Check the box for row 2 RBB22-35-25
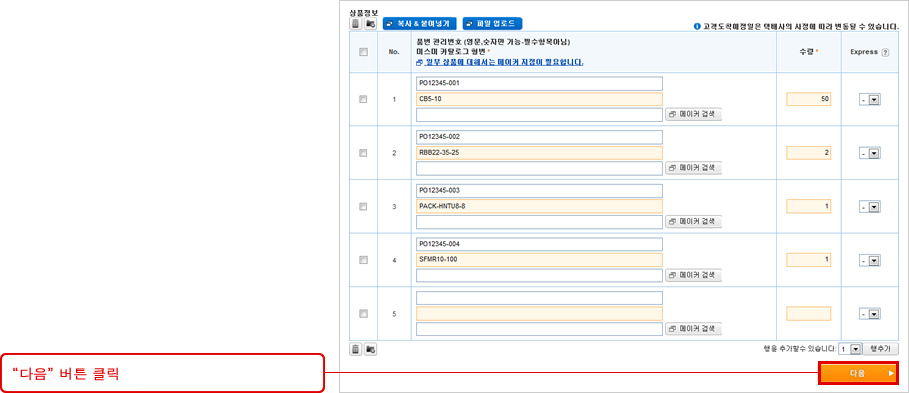 point(363,153)
